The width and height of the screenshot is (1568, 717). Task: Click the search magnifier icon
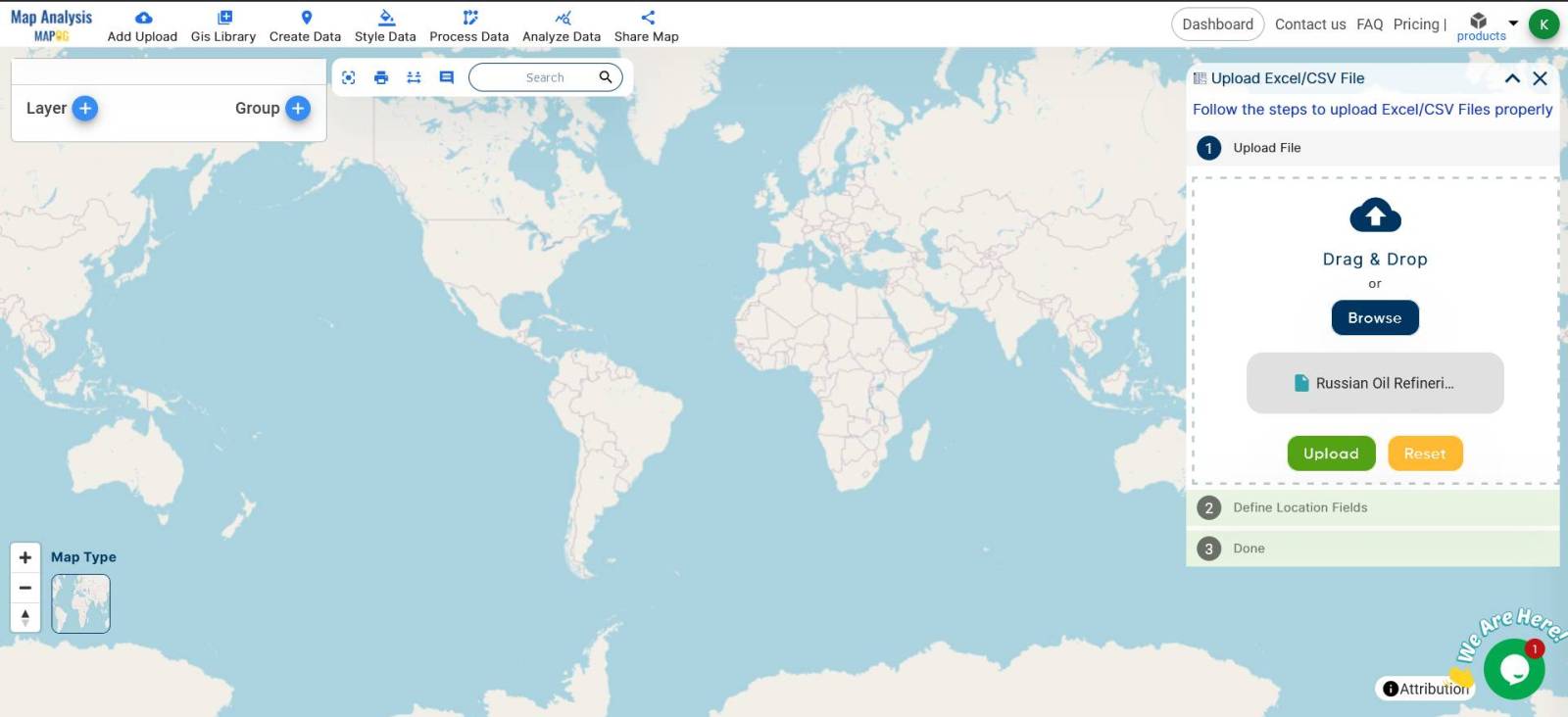(x=606, y=77)
